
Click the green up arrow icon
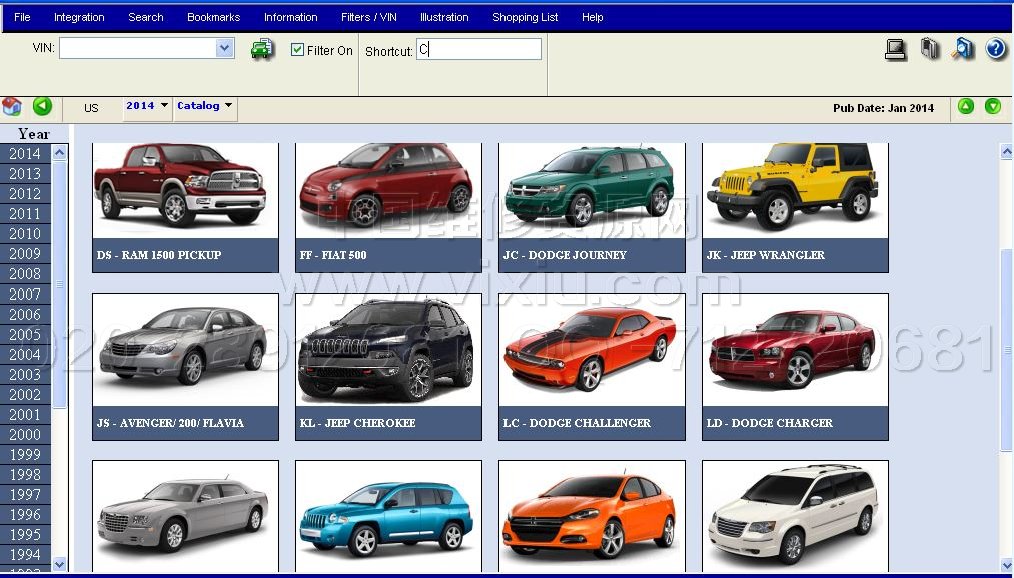click(966, 106)
